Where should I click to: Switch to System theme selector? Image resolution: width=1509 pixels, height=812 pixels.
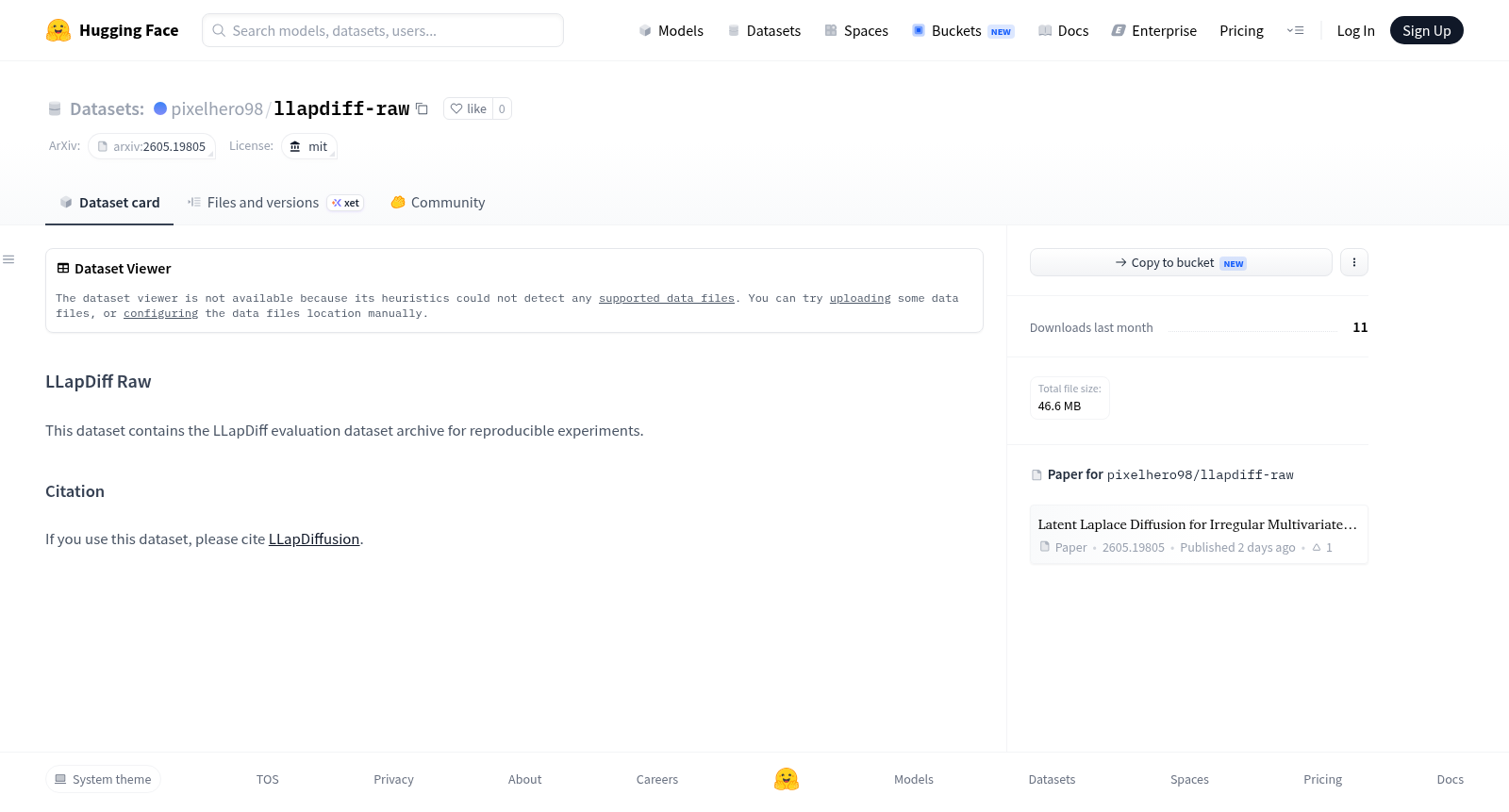103,779
